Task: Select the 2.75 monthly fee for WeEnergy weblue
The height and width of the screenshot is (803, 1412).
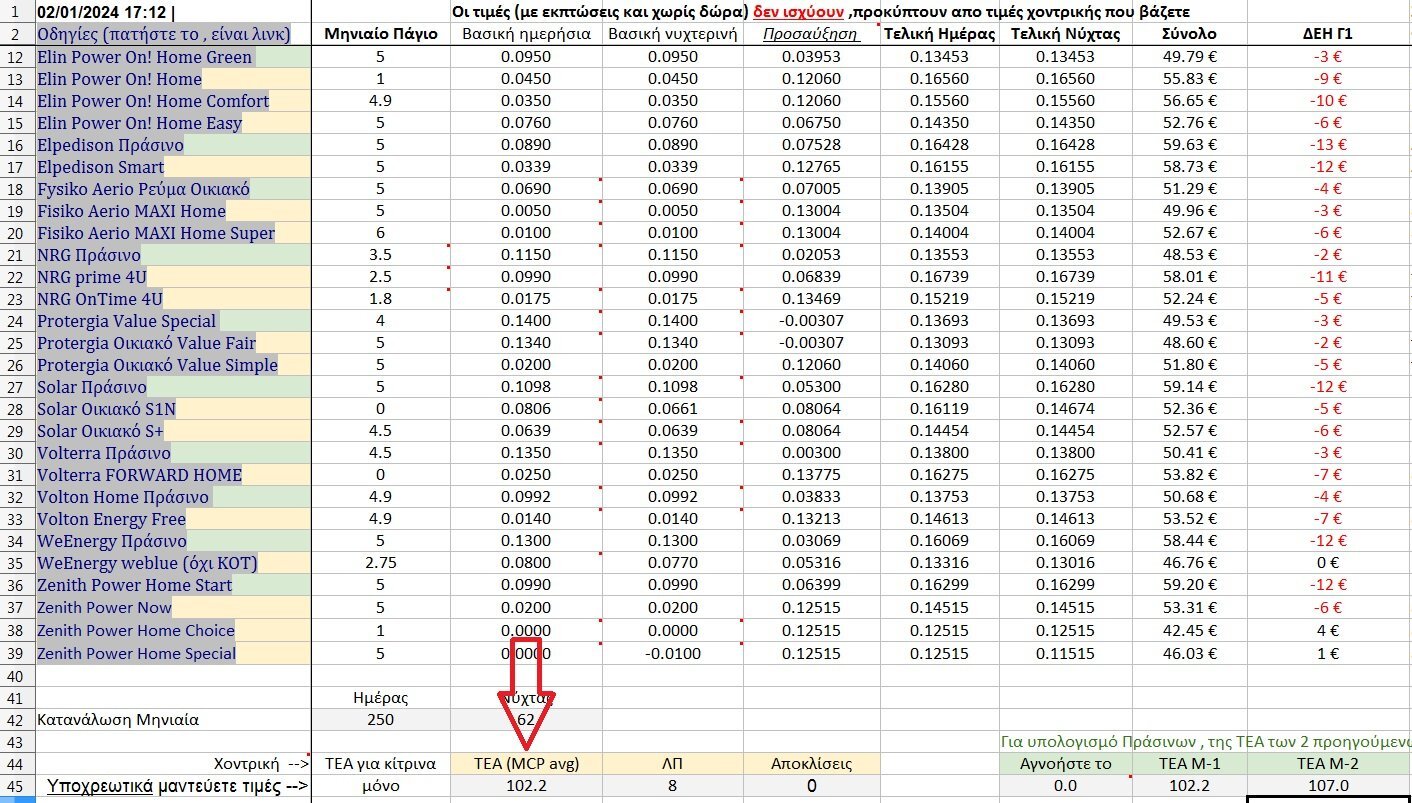Action: click(381, 563)
